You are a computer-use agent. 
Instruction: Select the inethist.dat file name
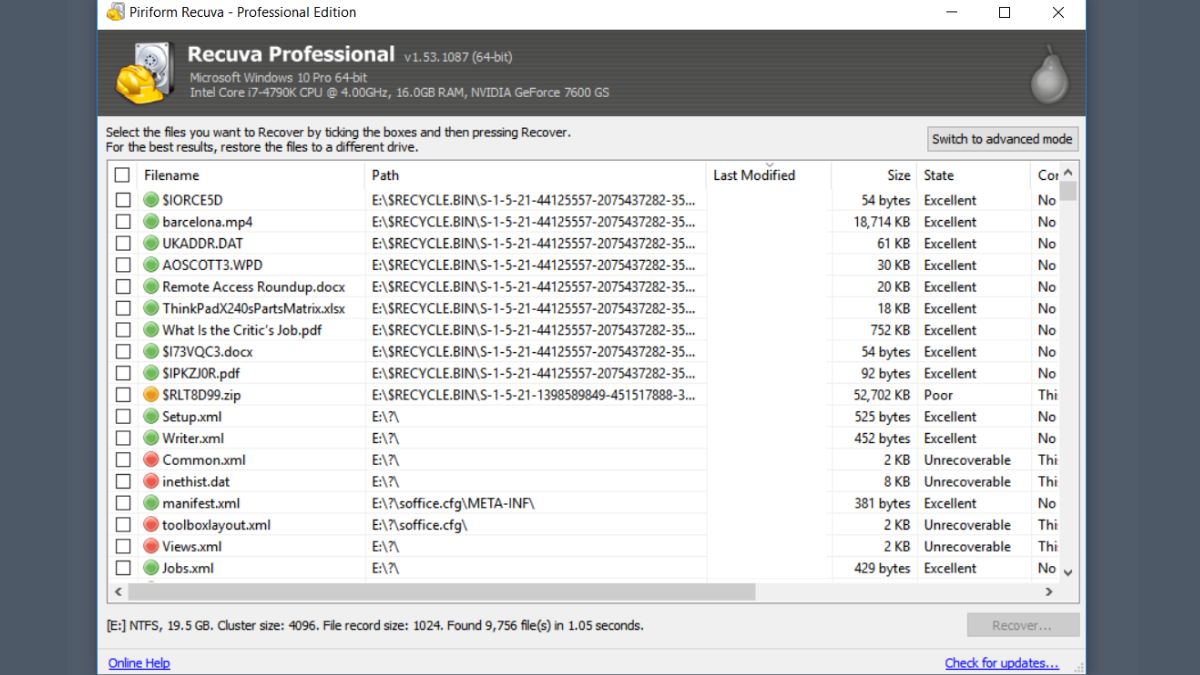pyautogui.click(x=196, y=482)
